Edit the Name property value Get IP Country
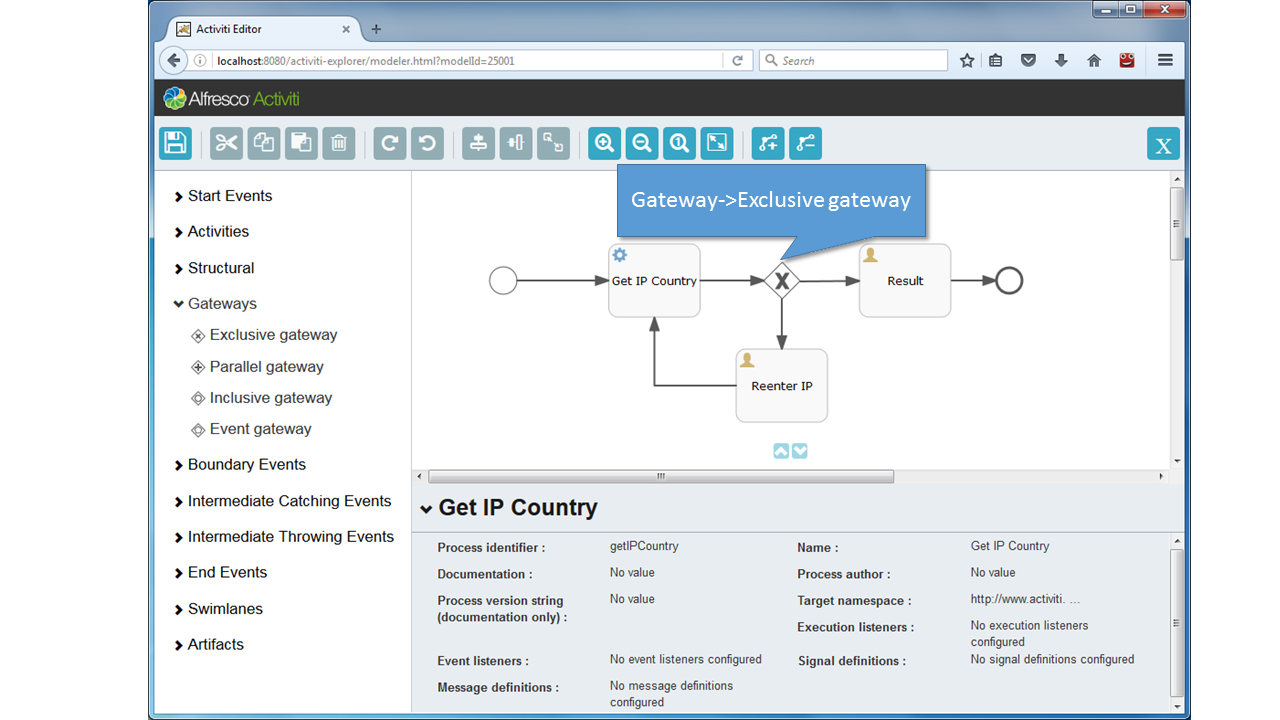 [1010, 546]
